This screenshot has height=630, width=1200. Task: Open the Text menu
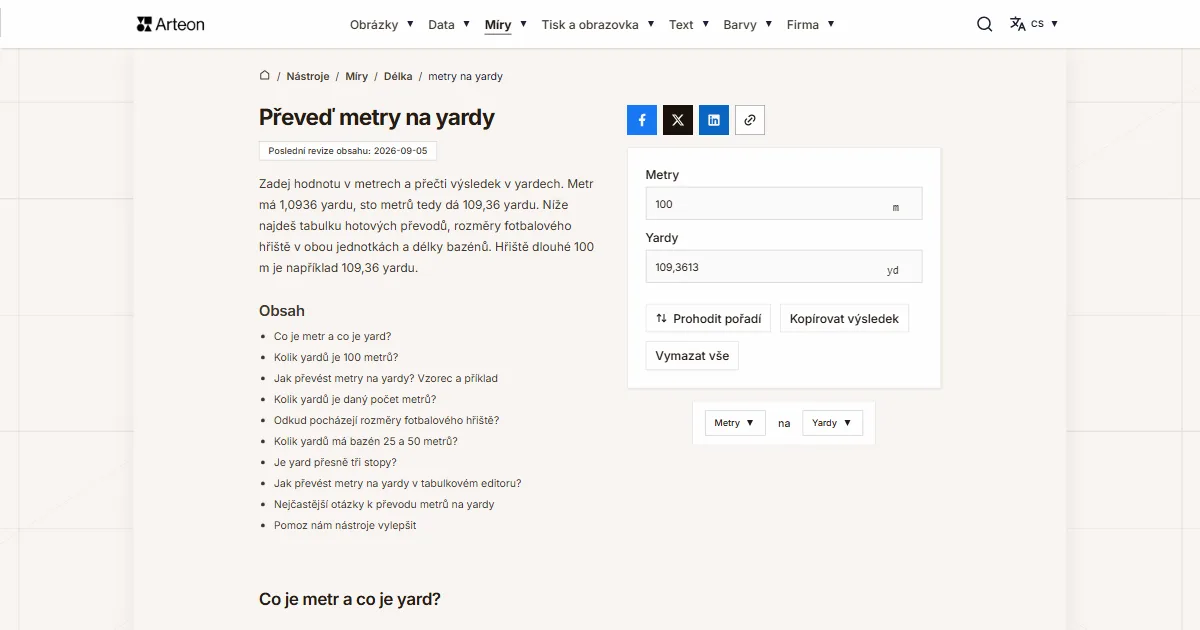tap(689, 24)
